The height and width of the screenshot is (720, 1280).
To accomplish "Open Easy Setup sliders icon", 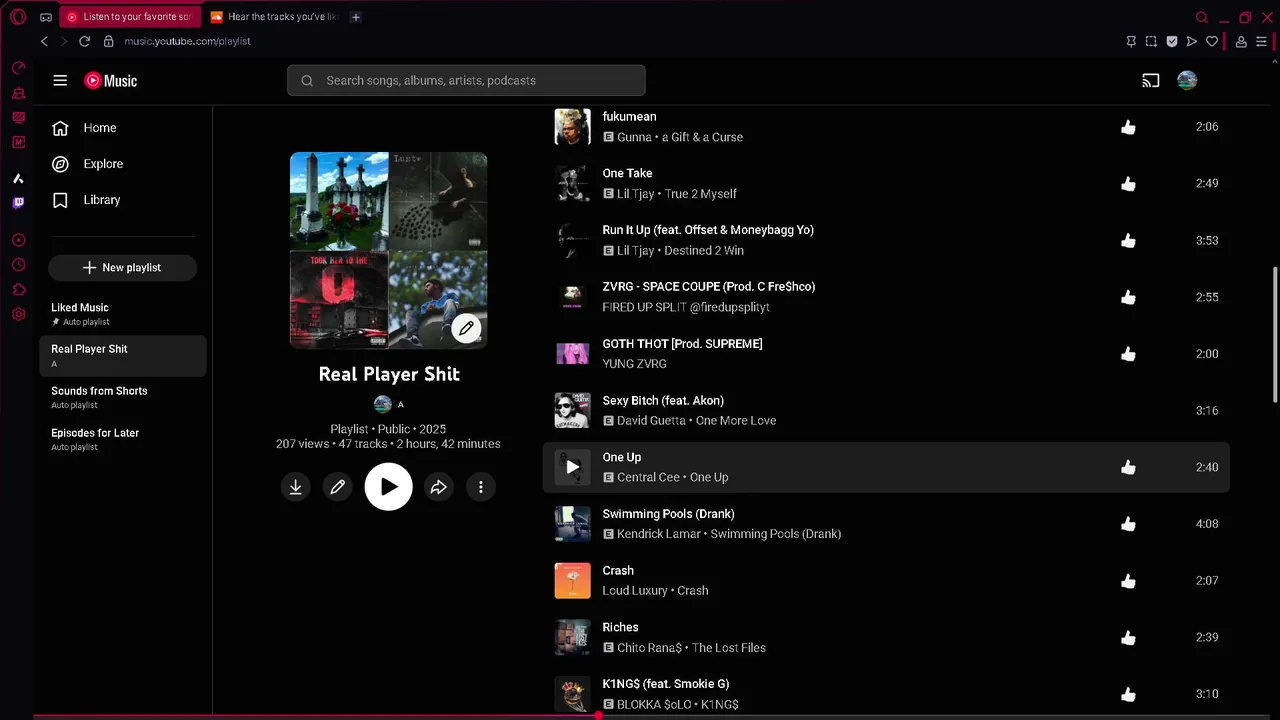I will coord(1261,41).
